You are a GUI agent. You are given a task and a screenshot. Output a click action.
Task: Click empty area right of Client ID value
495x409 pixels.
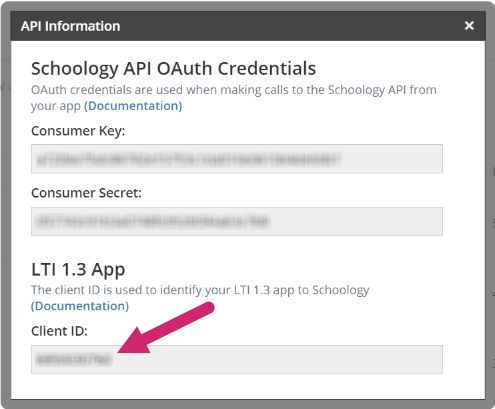point(277,360)
